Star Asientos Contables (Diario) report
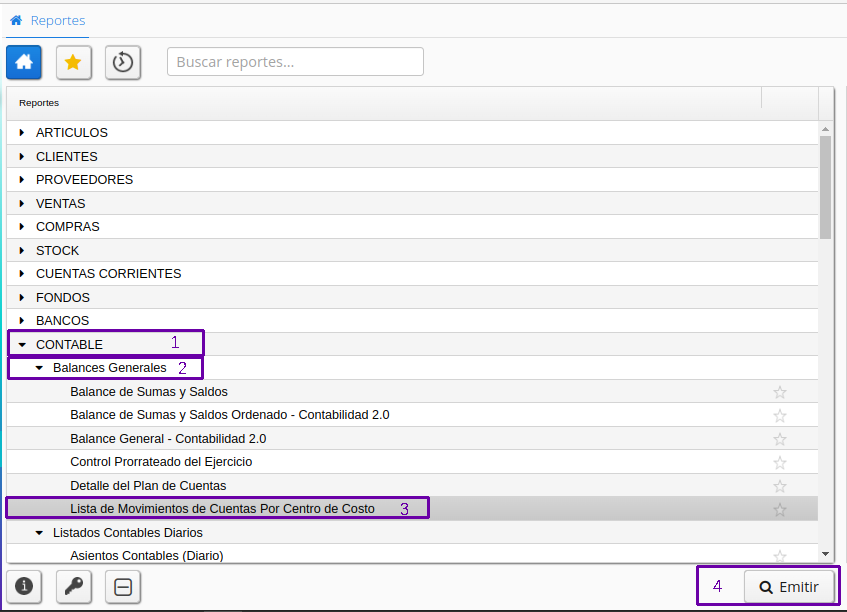Viewport: 847px width, 612px height. point(779,556)
